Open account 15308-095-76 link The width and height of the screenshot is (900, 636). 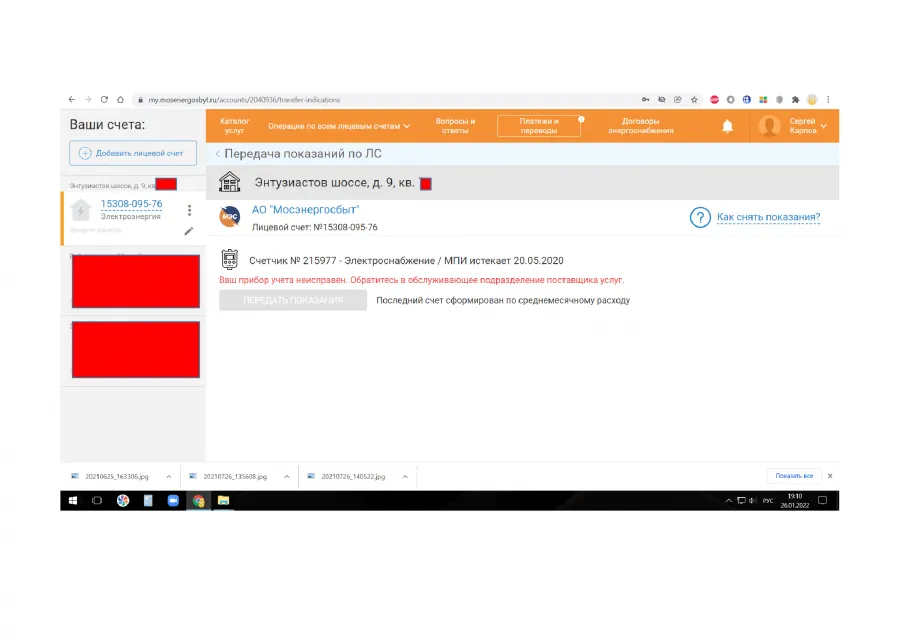(x=131, y=204)
